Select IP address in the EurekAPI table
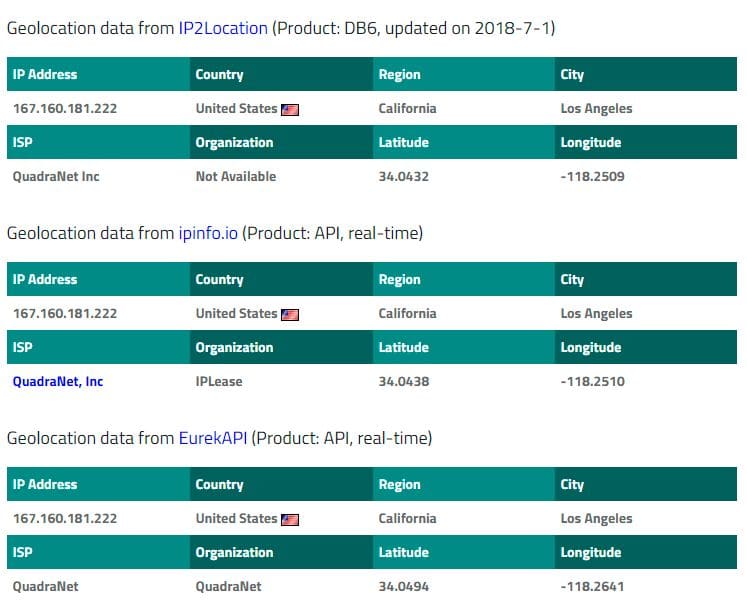Screen dimensions: 747x607 pos(65,518)
